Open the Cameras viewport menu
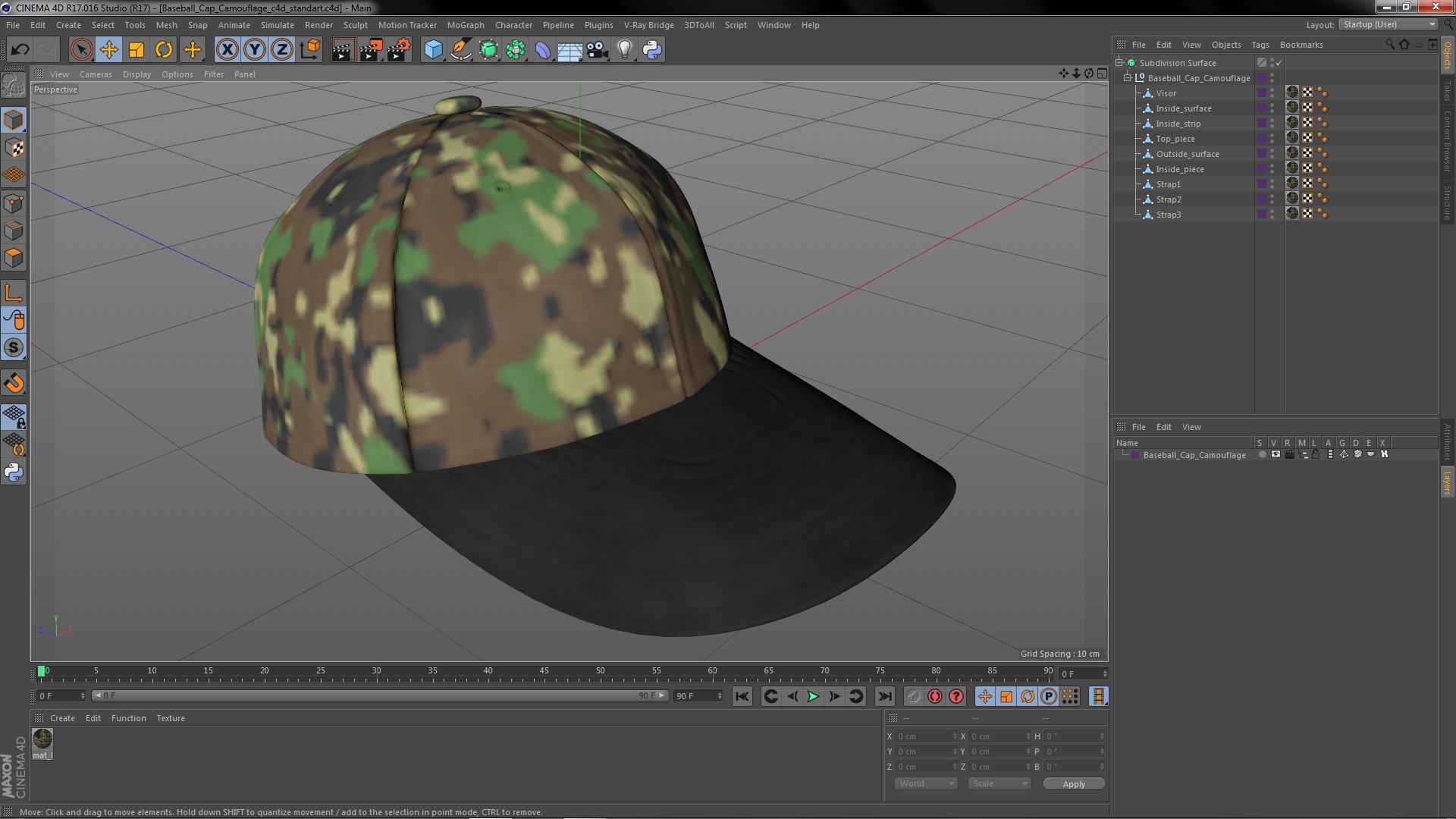The width and height of the screenshot is (1456, 819). click(96, 74)
